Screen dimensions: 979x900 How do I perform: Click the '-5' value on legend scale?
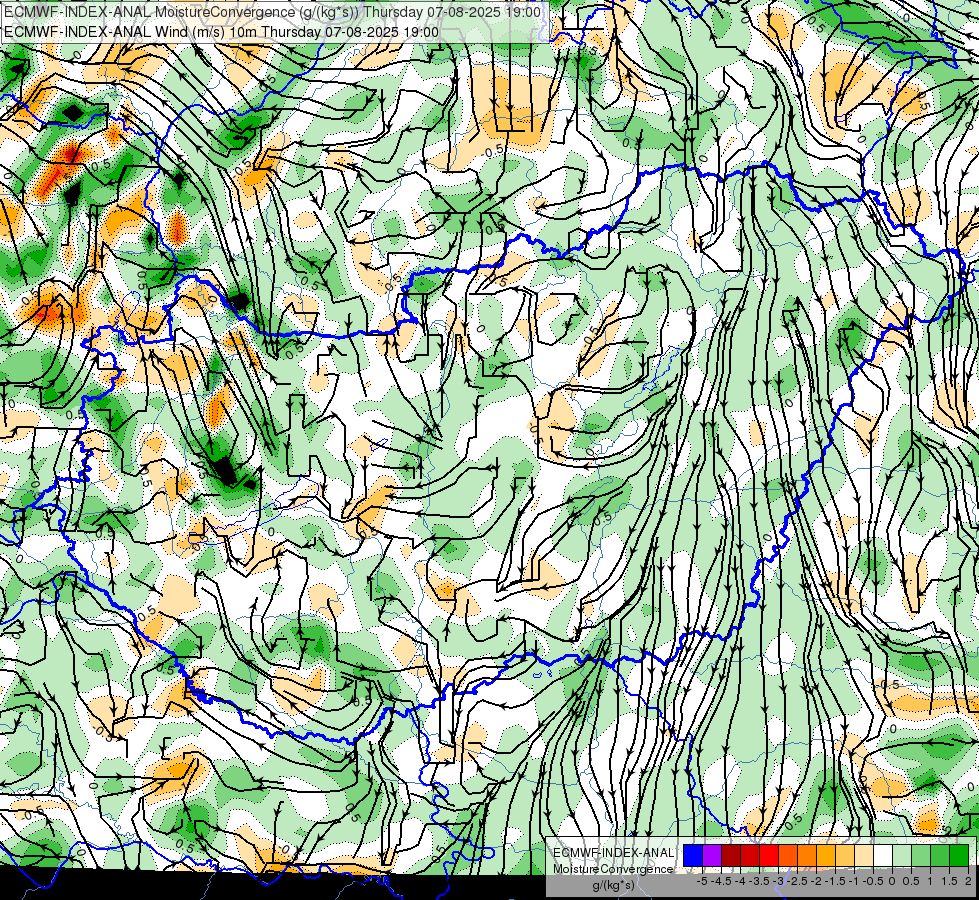[x=702, y=881]
